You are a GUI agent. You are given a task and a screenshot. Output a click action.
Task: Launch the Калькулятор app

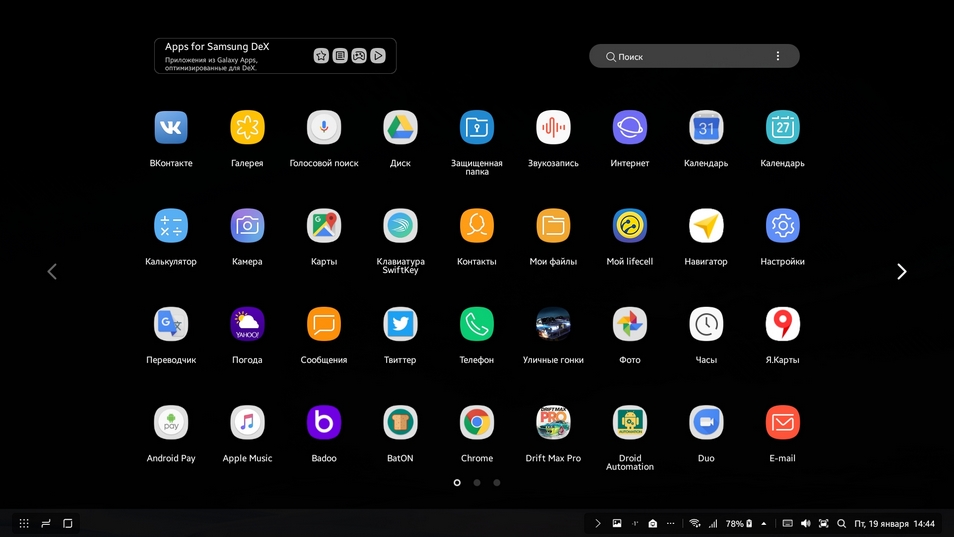click(x=171, y=226)
